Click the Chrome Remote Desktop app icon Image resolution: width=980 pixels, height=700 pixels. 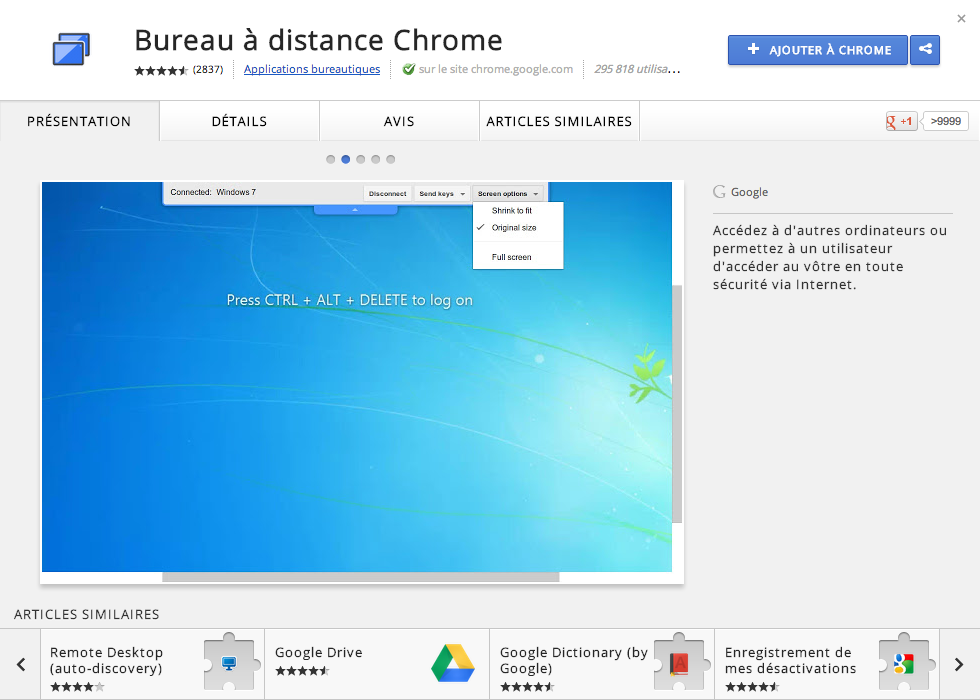pyautogui.click(x=71, y=49)
